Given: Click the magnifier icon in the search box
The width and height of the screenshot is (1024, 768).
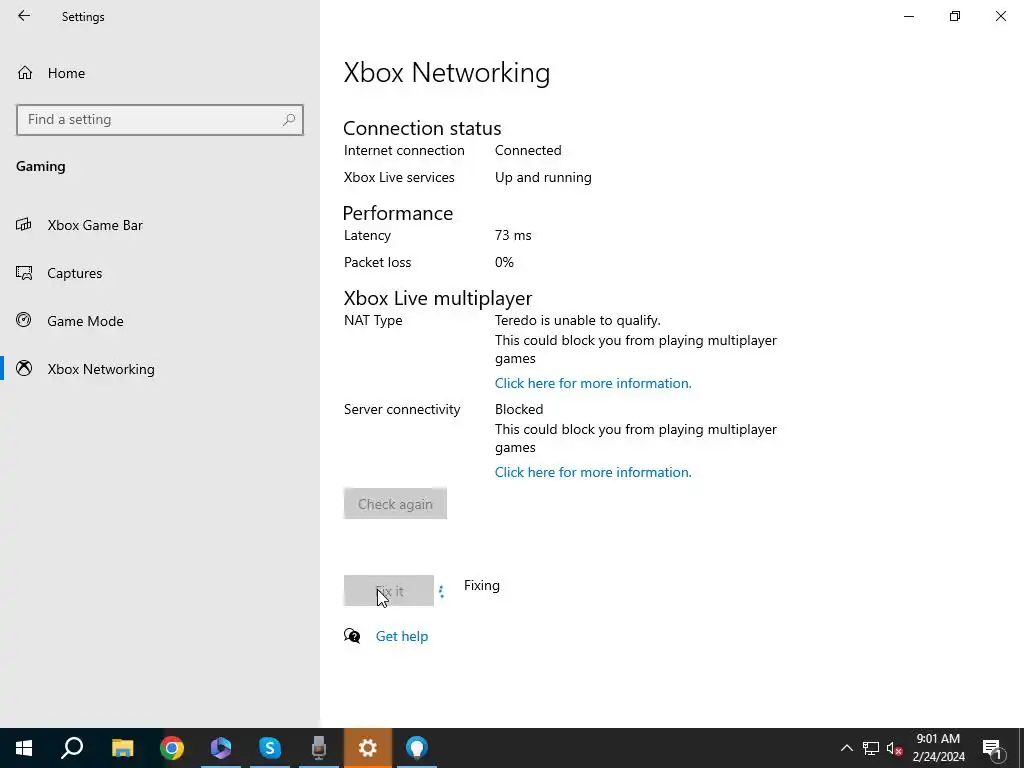Looking at the screenshot, I should coord(289,120).
